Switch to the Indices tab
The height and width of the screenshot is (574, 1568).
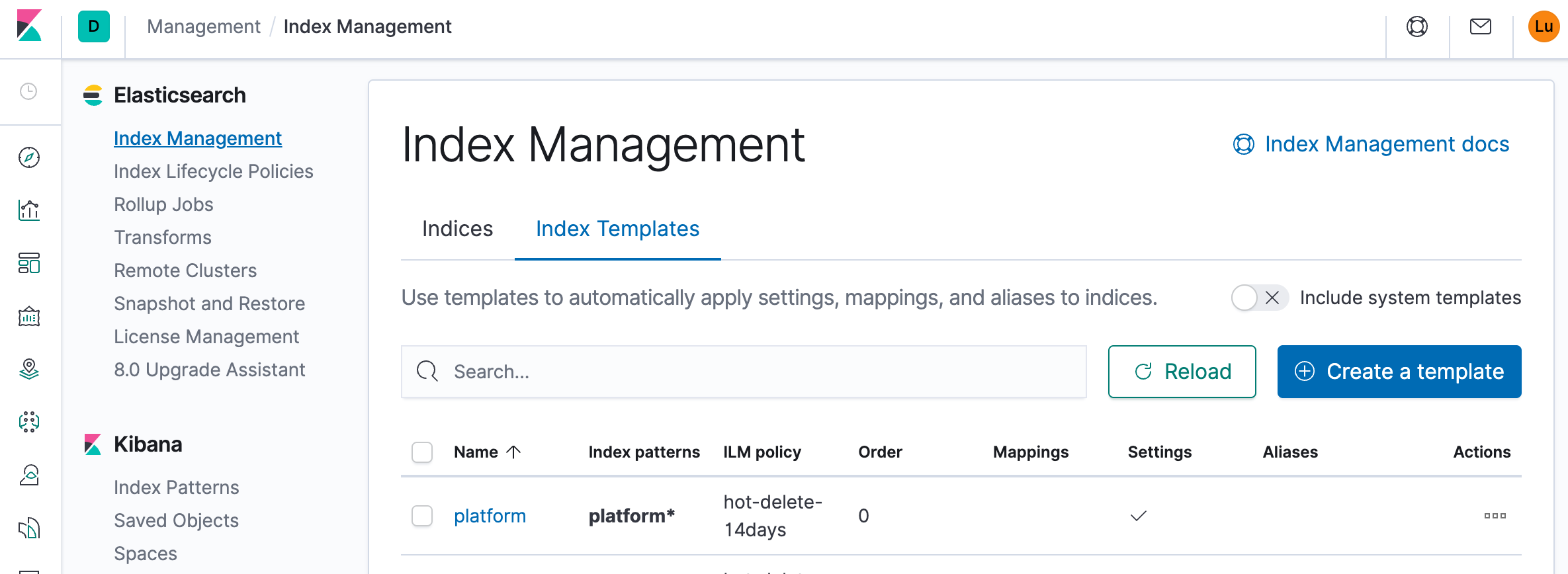point(458,229)
